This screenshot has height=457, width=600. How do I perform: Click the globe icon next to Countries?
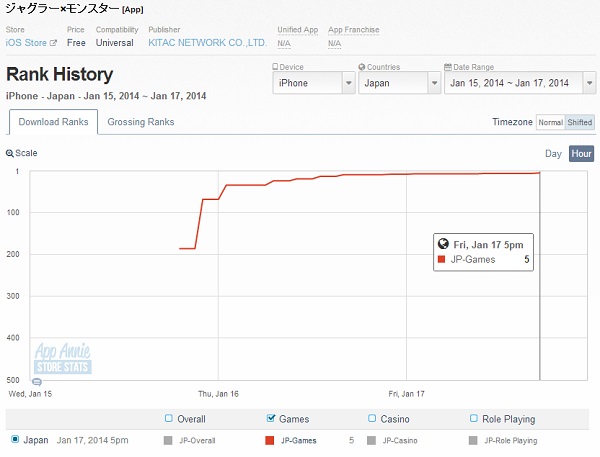pyautogui.click(x=362, y=67)
